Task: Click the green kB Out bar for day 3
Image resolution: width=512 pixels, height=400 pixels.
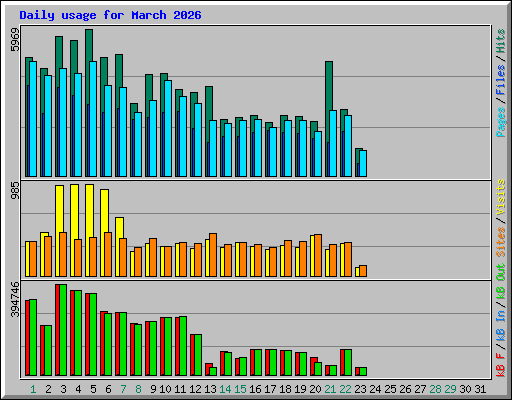Action: click(x=63, y=330)
